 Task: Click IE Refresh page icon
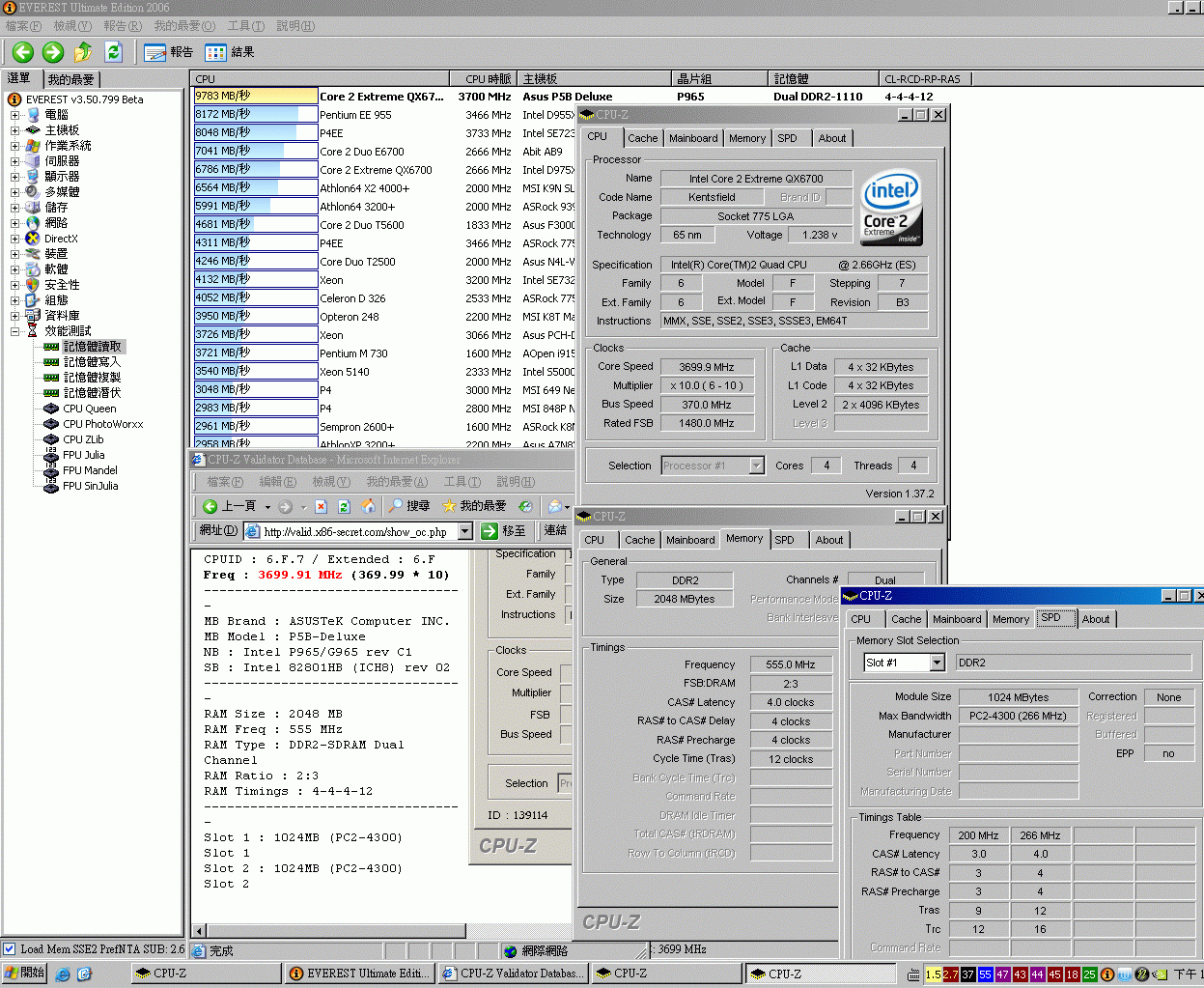click(x=343, y=506)
